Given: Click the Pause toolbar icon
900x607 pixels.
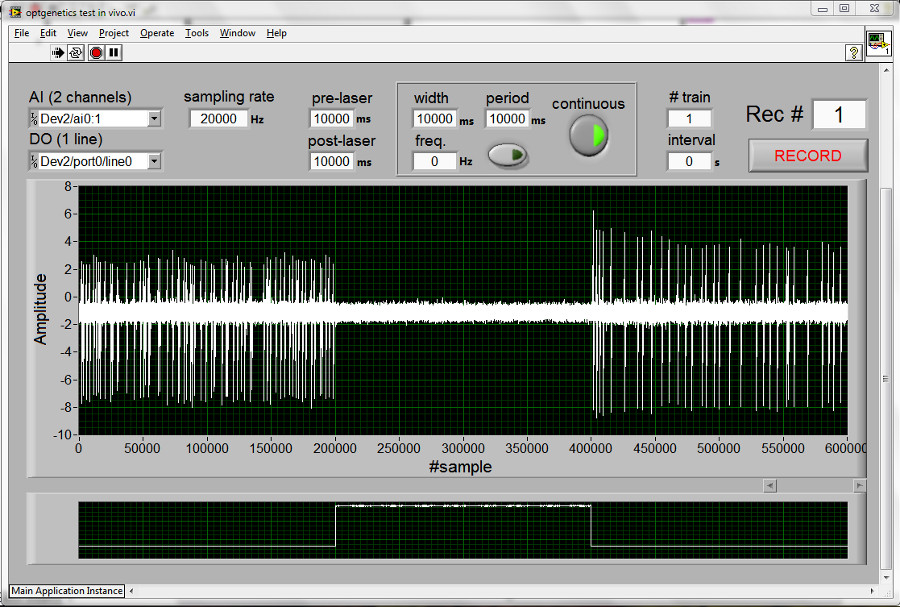Looking at the screenshot, I should pos(113,53).
